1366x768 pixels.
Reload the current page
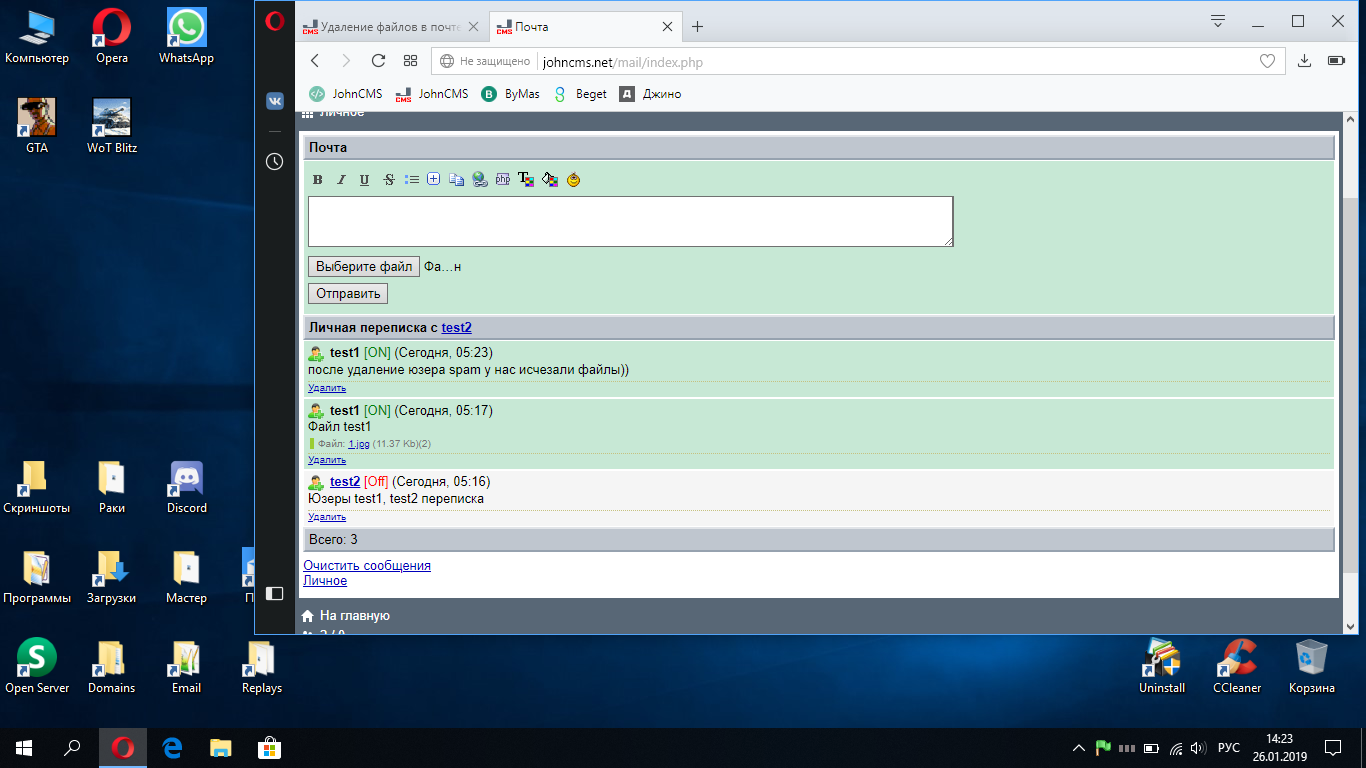tap(378, 61)
